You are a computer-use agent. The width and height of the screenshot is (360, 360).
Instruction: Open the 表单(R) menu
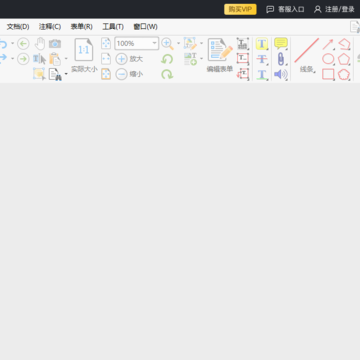click(x=82, y=27)
